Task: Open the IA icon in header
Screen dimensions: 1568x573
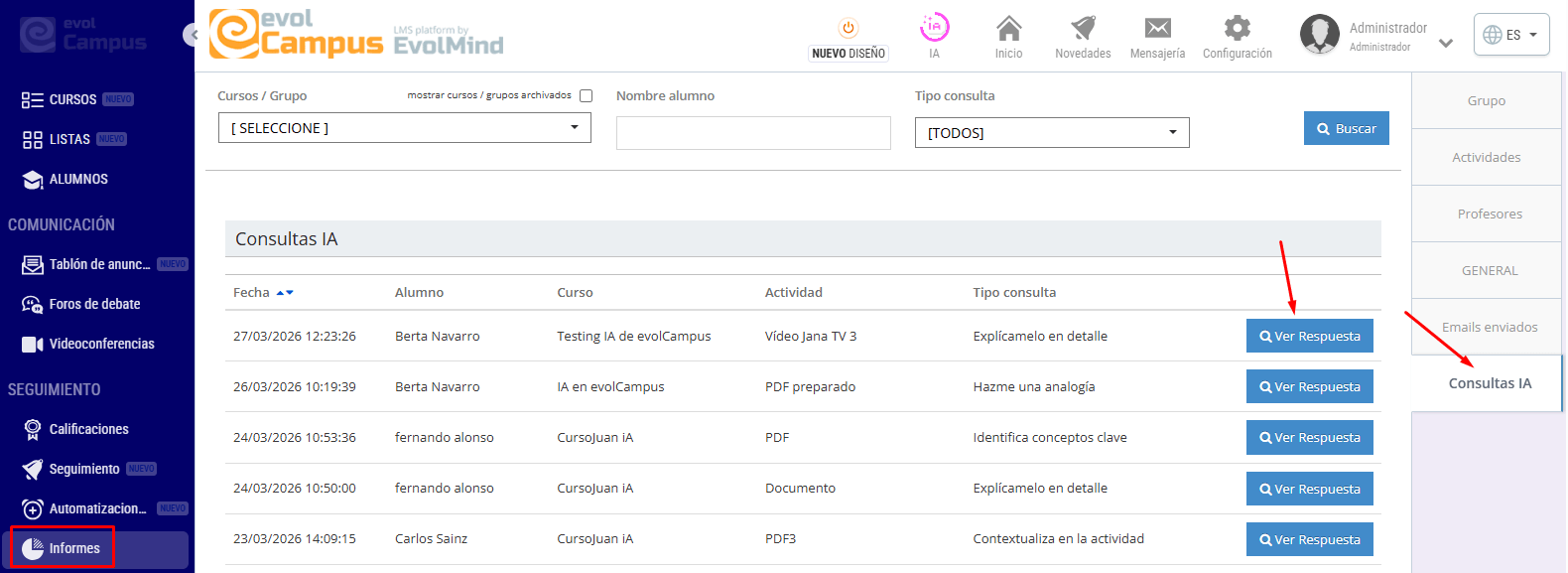Action: [x=935, y=27]
